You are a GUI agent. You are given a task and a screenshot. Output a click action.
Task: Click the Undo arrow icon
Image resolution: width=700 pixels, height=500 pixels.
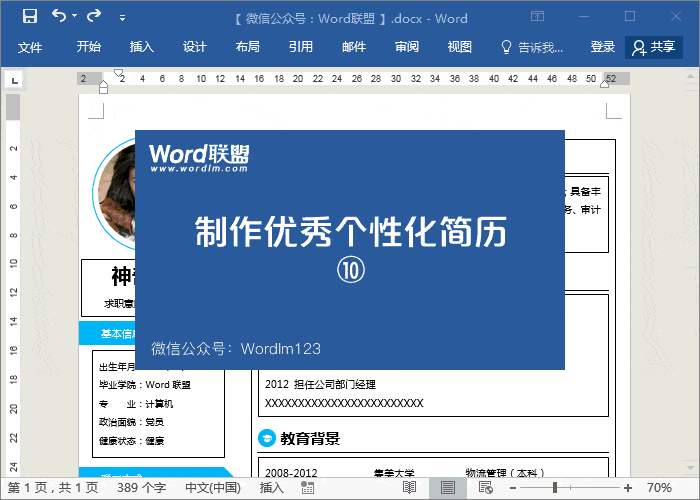click(59, 16)
